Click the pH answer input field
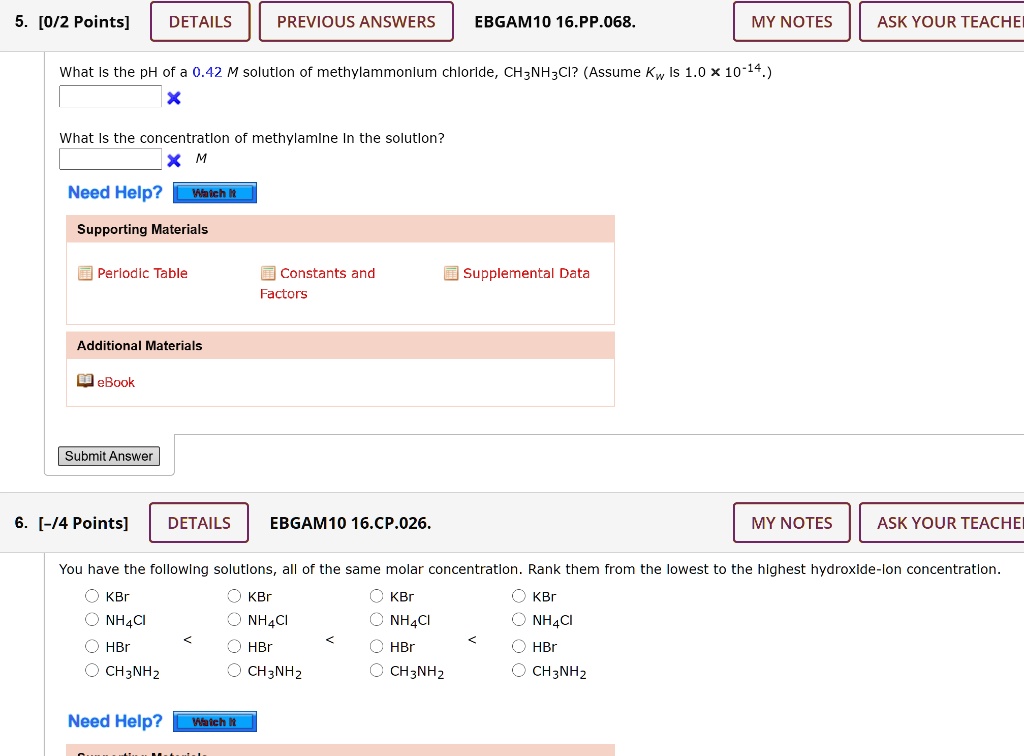The width and height of the screenshot is (1024, 756). (x=110, y=97)
